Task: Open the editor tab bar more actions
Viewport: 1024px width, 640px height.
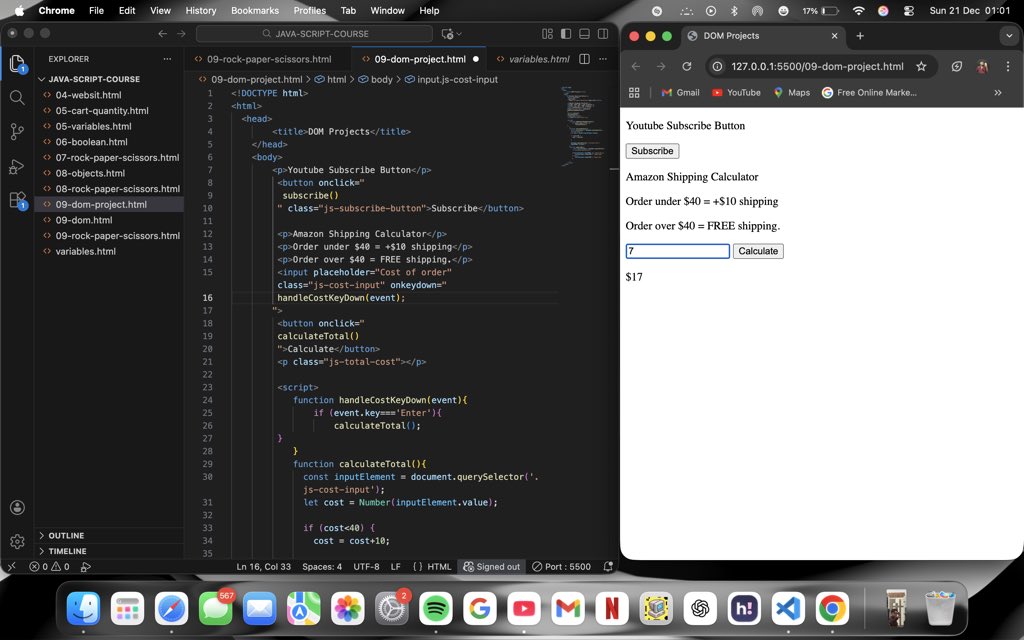Action: [603, 59]
